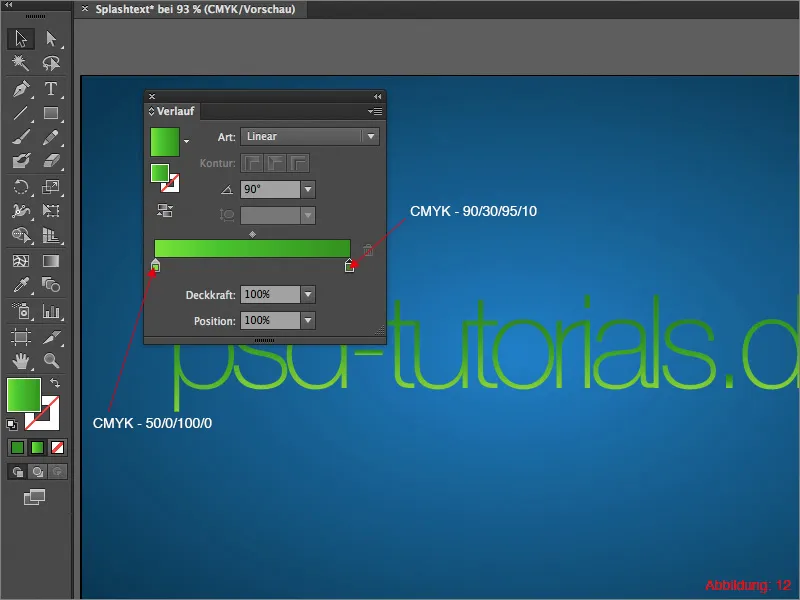Open Change Screen Mode button
The width and height of the screenshot is (800, 600).
pos(34,497)
